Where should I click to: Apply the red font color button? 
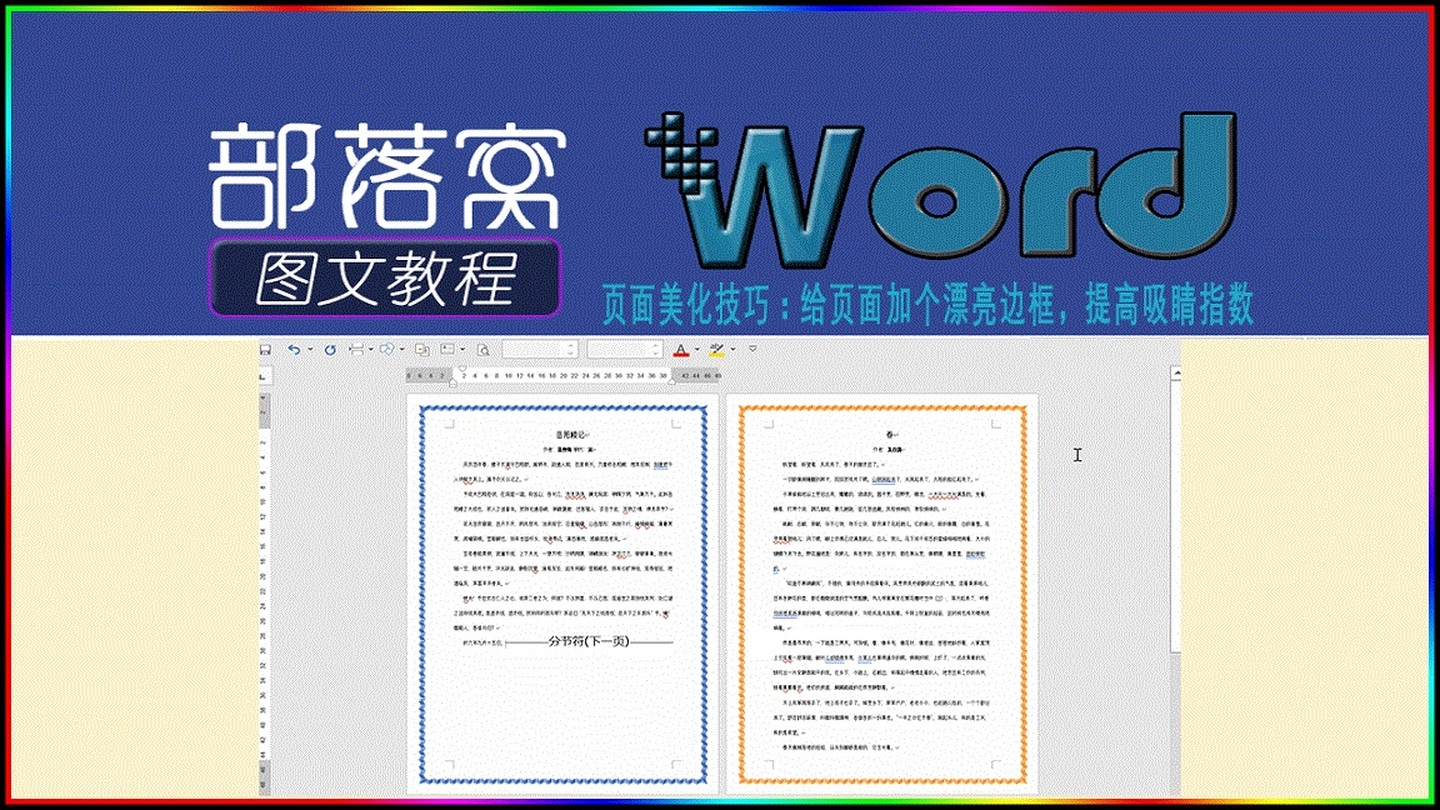[681, 350]
